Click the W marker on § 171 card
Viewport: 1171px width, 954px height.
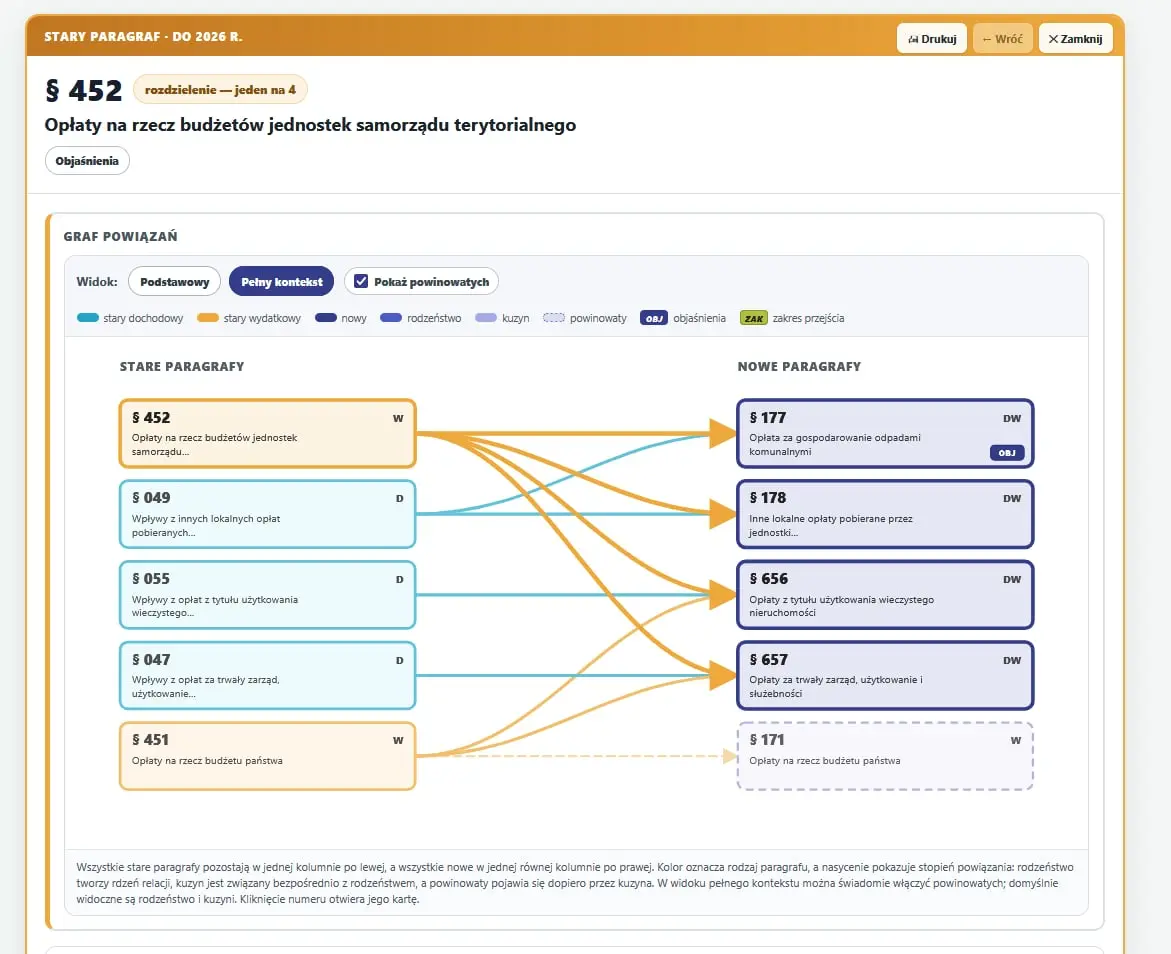[1016, 740]
